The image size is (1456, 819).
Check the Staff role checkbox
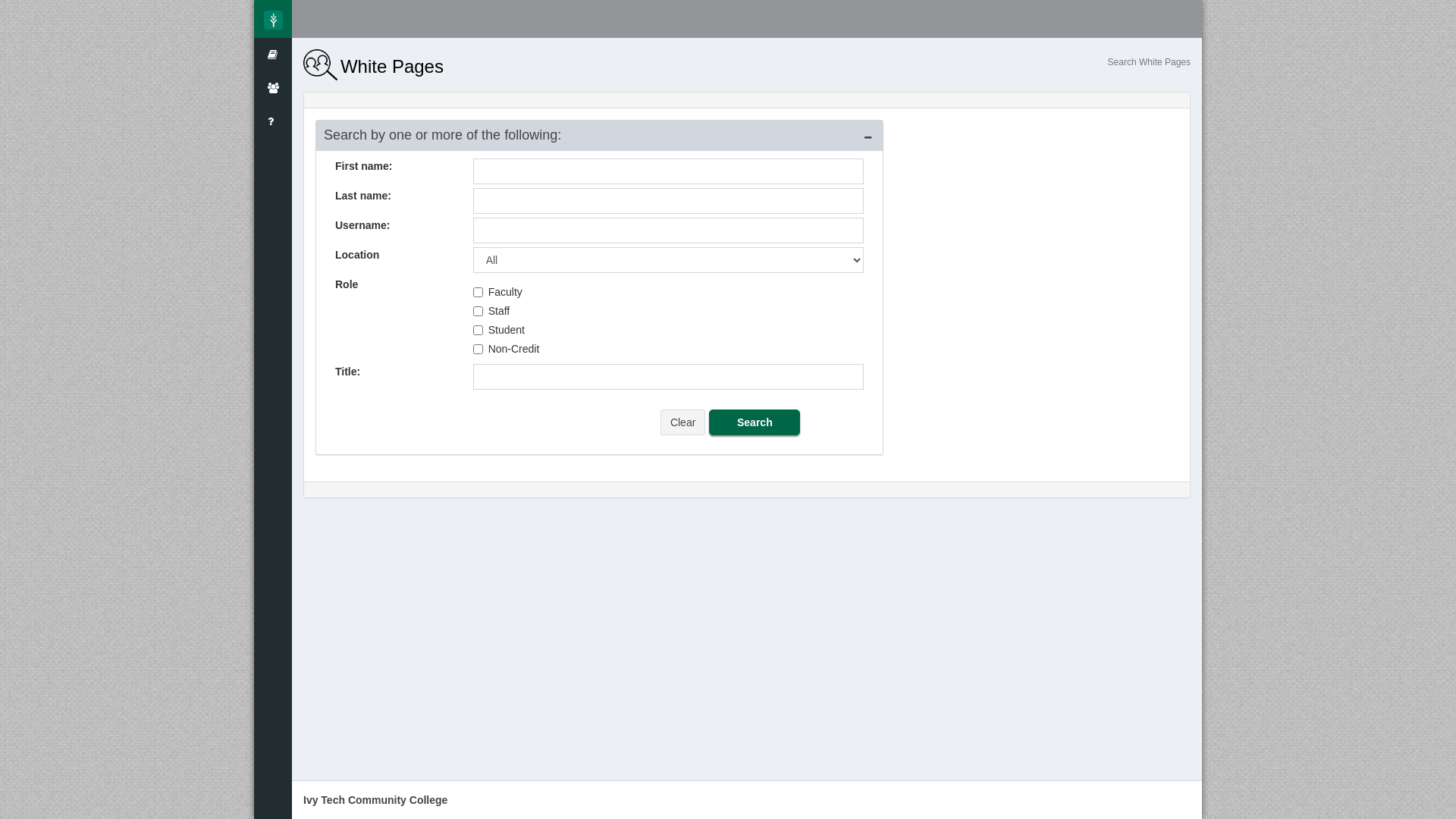click(x=478, y=311)
